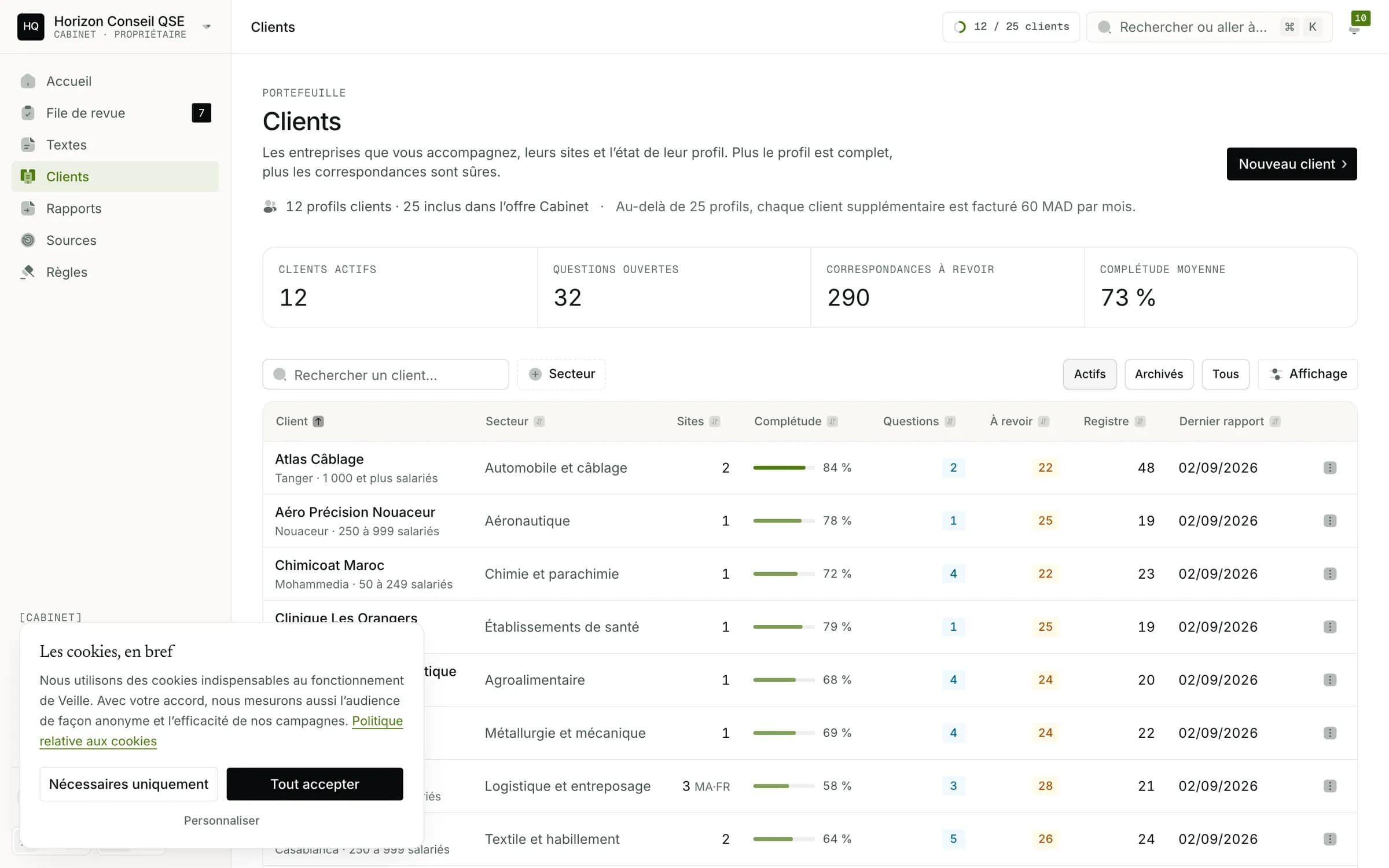
Task: Click the 7 badge on File de revue
Action: (x=201, y=113)
